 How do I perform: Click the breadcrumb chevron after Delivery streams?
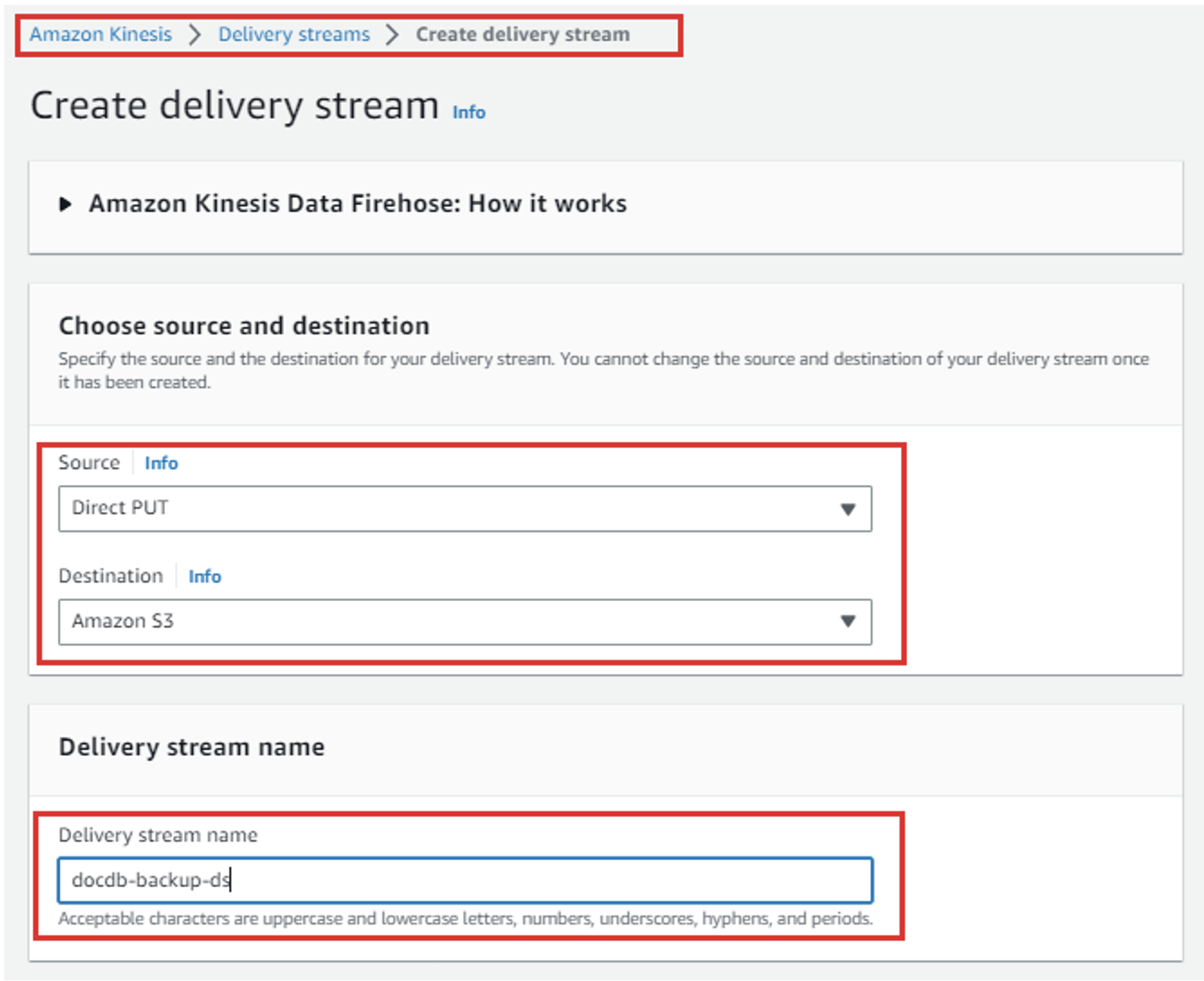tap(393, 35)
